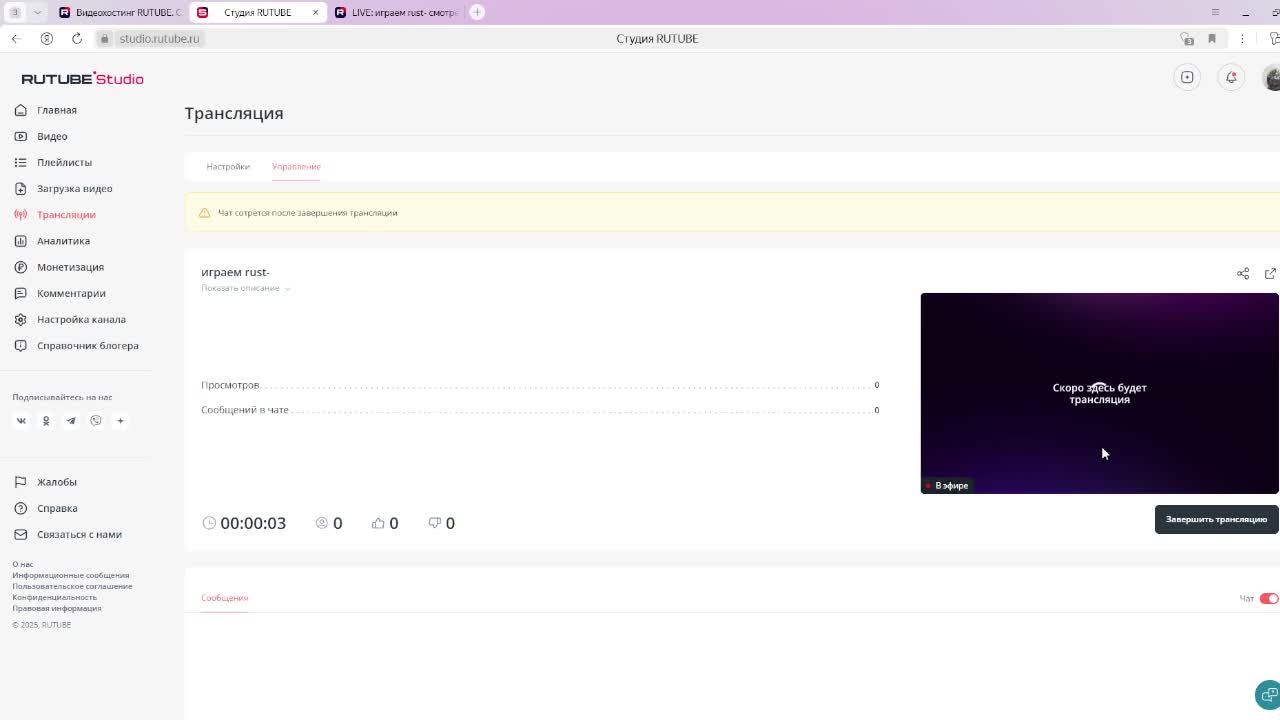The height and width of the screenshot is (720, 1280).
Task: Click the share stream icon
Action: pos(1243,273)
